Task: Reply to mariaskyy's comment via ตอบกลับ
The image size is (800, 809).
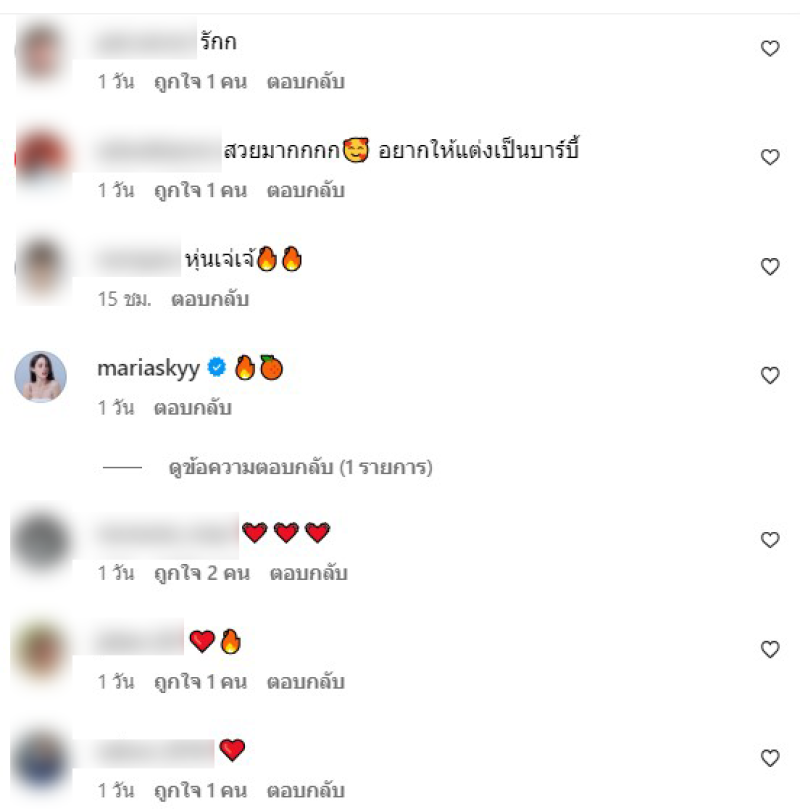Action: coord(192,408)
